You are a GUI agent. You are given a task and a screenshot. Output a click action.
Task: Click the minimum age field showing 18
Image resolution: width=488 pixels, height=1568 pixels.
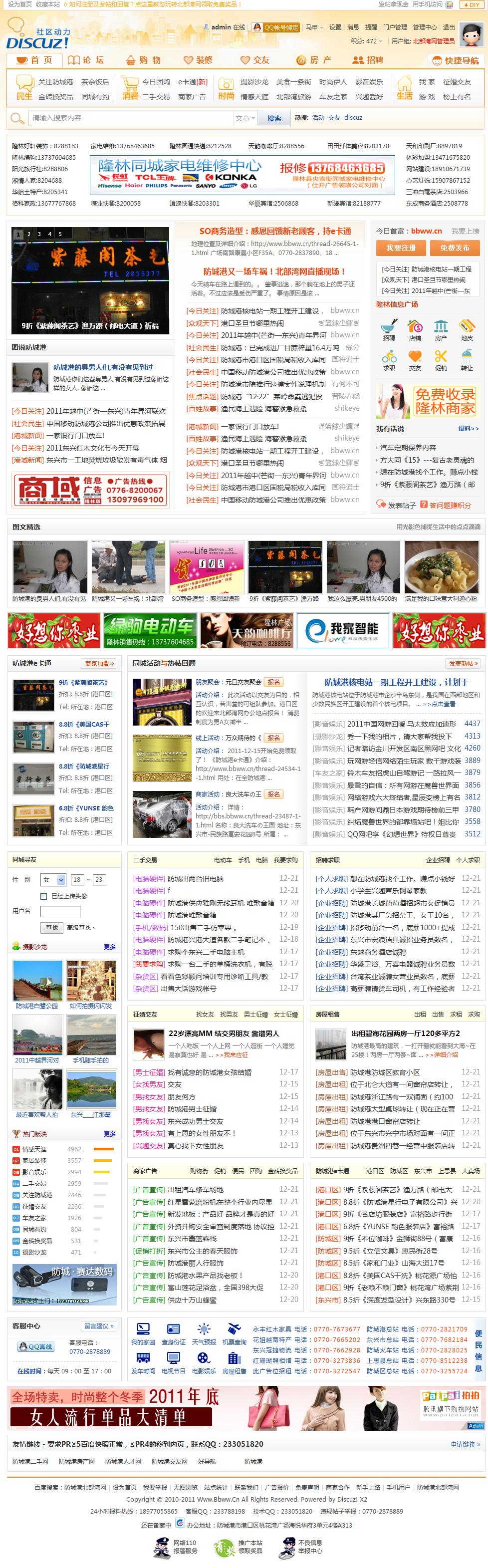(x=77, y=879)
